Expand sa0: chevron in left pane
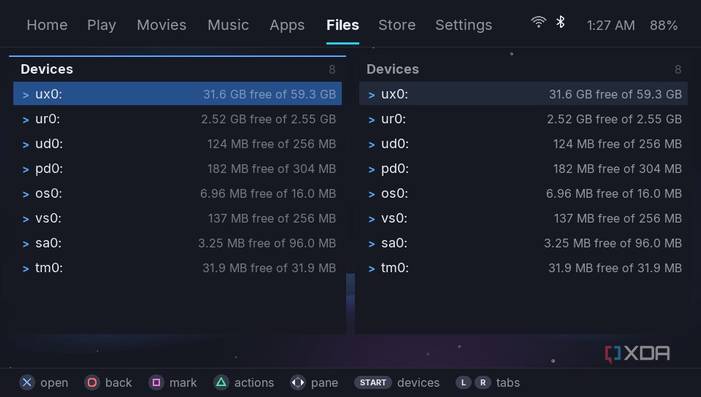Image resolution: width=701 pixels, height=397 pixels. tap(26, 244)
